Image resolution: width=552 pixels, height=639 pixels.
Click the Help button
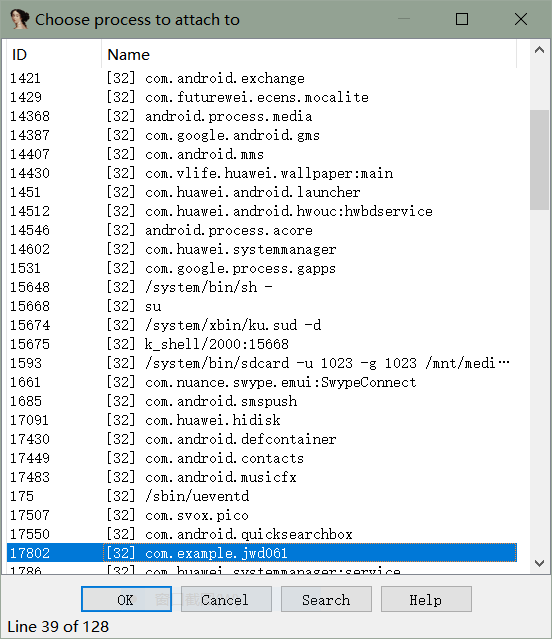tap(426, 599)
